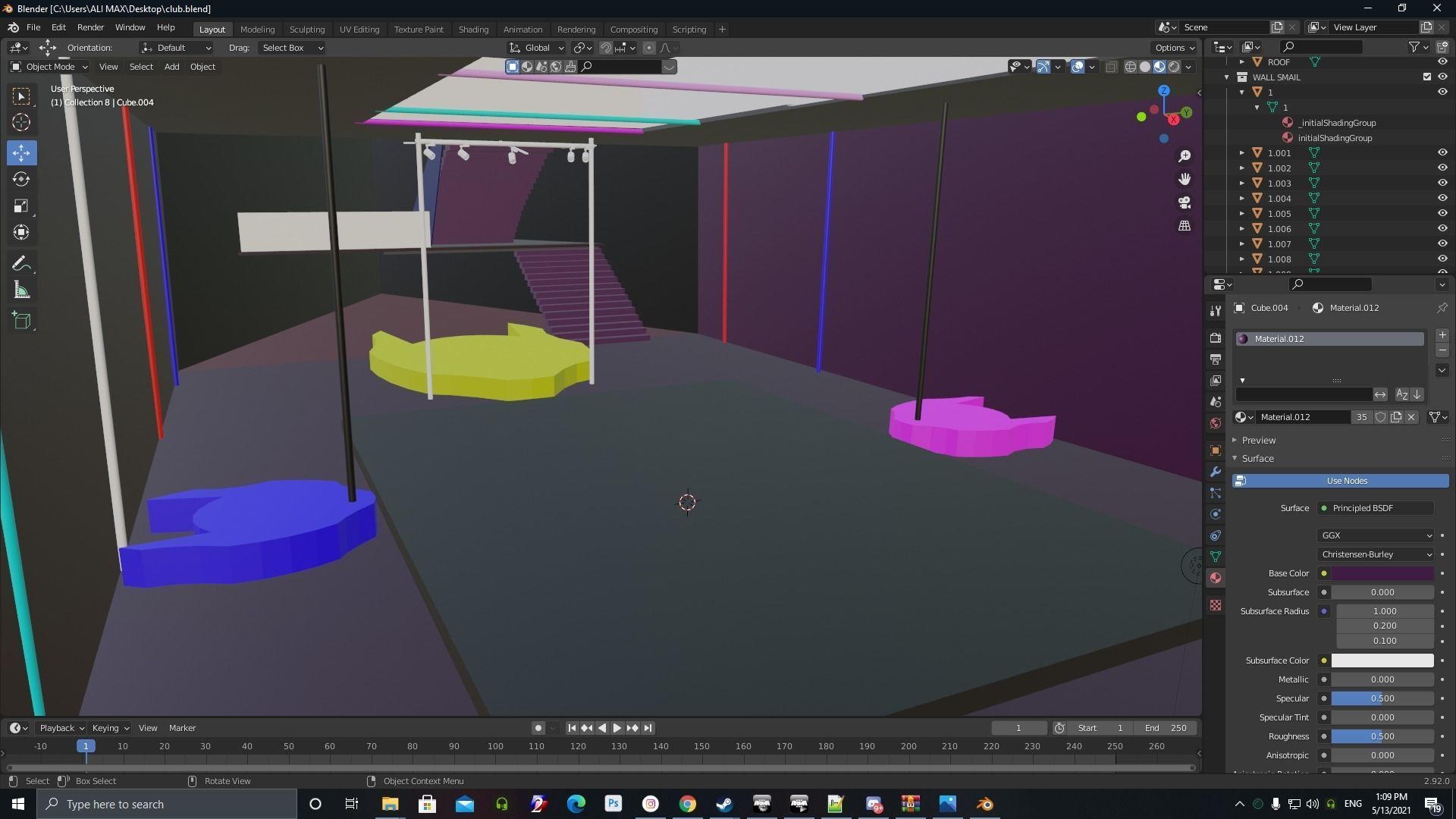Open Material properties tab
Image resolution: width=1456 pixels, height=819 pixels.
(1216, 578)
